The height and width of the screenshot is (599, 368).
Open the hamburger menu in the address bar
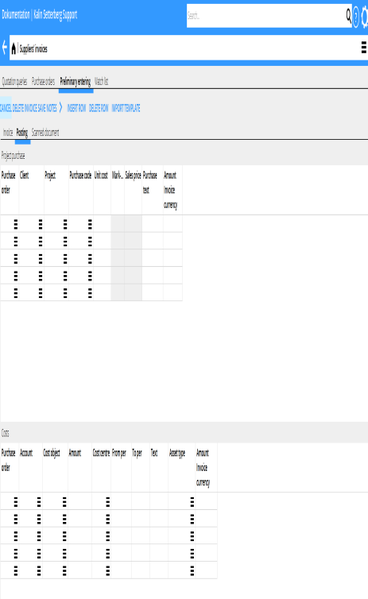363,48
